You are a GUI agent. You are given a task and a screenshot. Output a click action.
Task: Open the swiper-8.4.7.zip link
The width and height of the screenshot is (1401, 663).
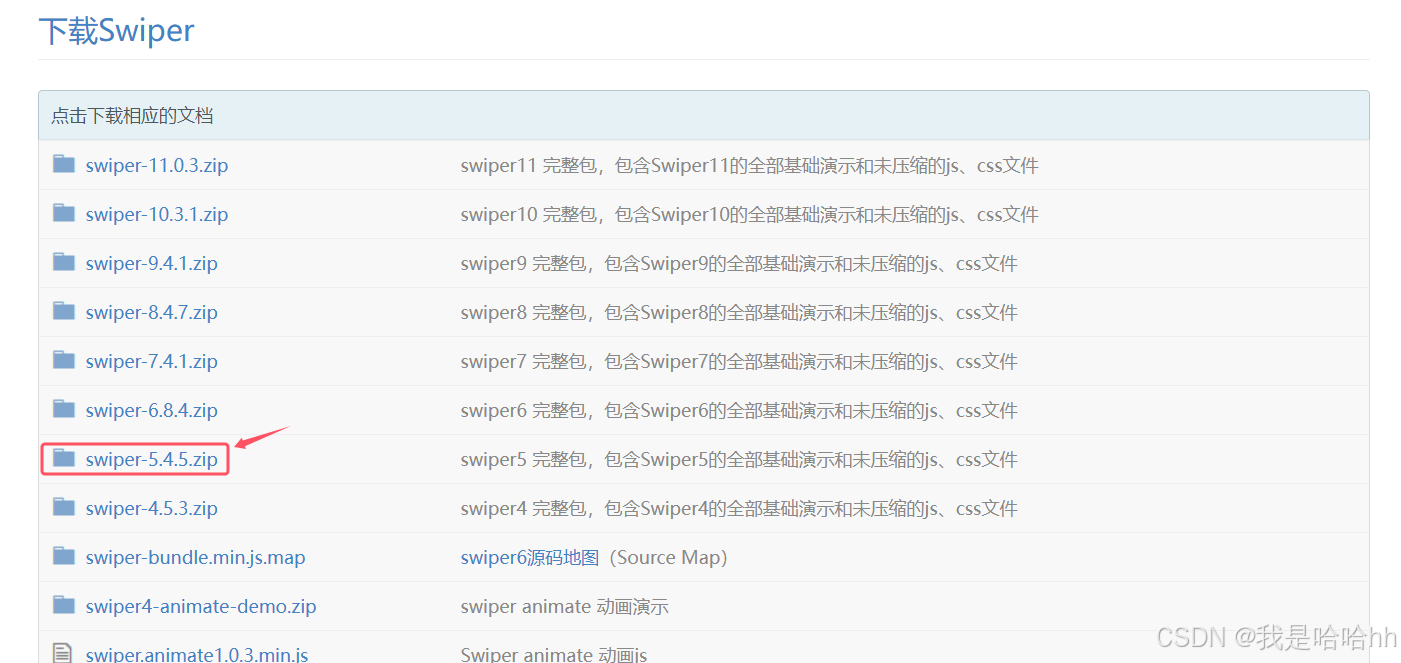(x=152, y=313)
